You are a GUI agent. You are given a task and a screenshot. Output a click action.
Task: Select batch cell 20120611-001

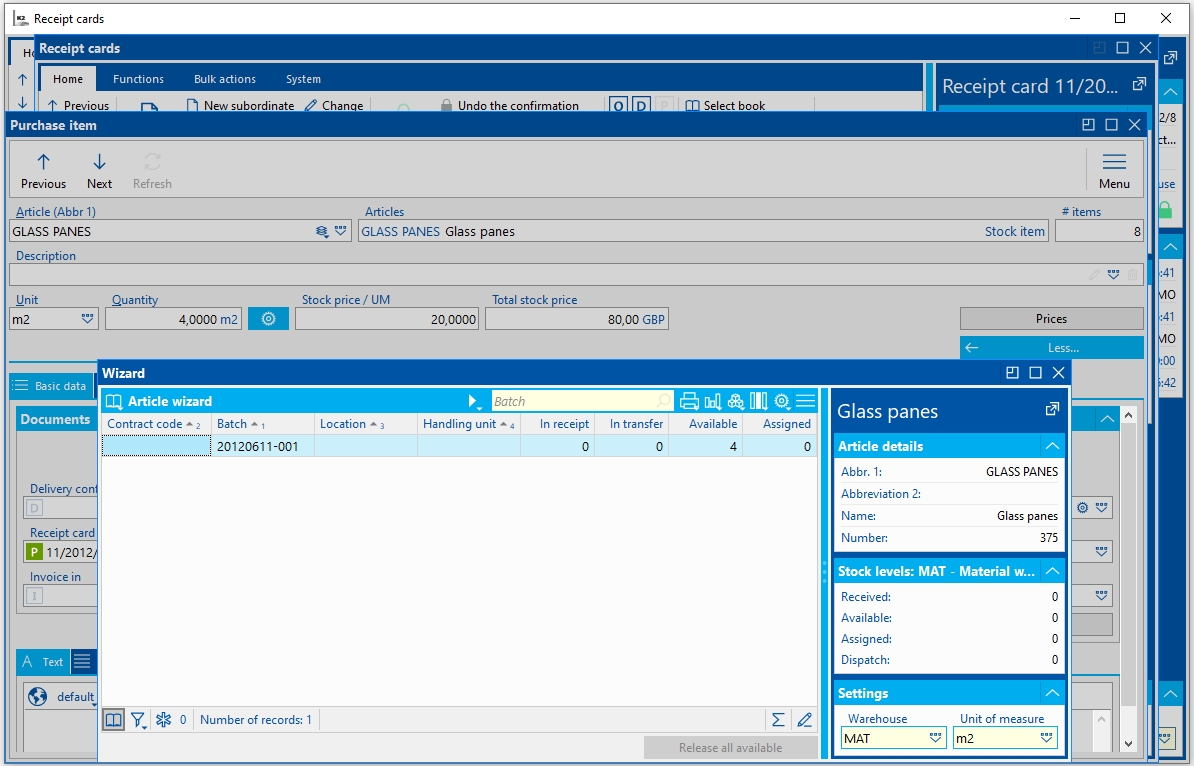[263, 446]
